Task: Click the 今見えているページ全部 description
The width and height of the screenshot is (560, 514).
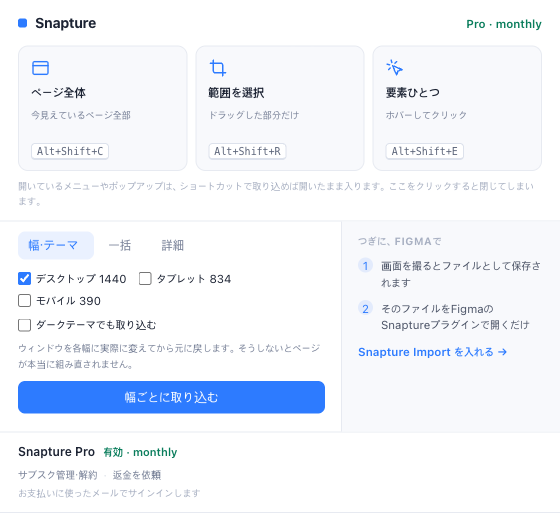Action: click(x=81, y=115)
